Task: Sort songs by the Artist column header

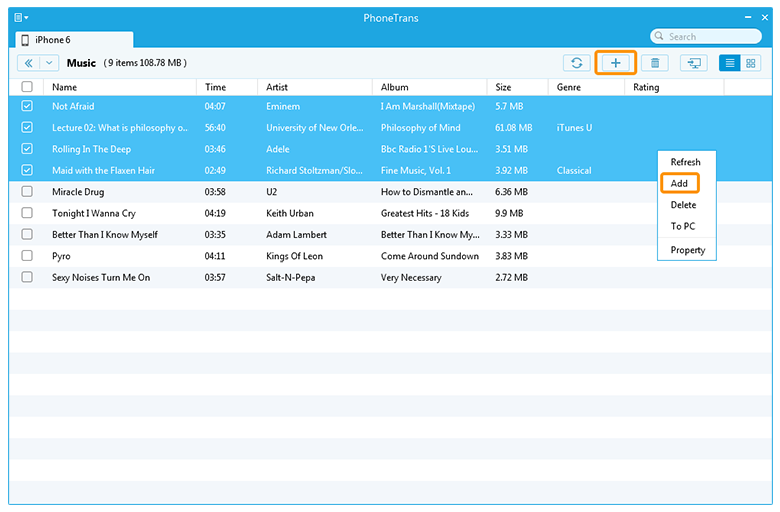Action: coord(280,87)
